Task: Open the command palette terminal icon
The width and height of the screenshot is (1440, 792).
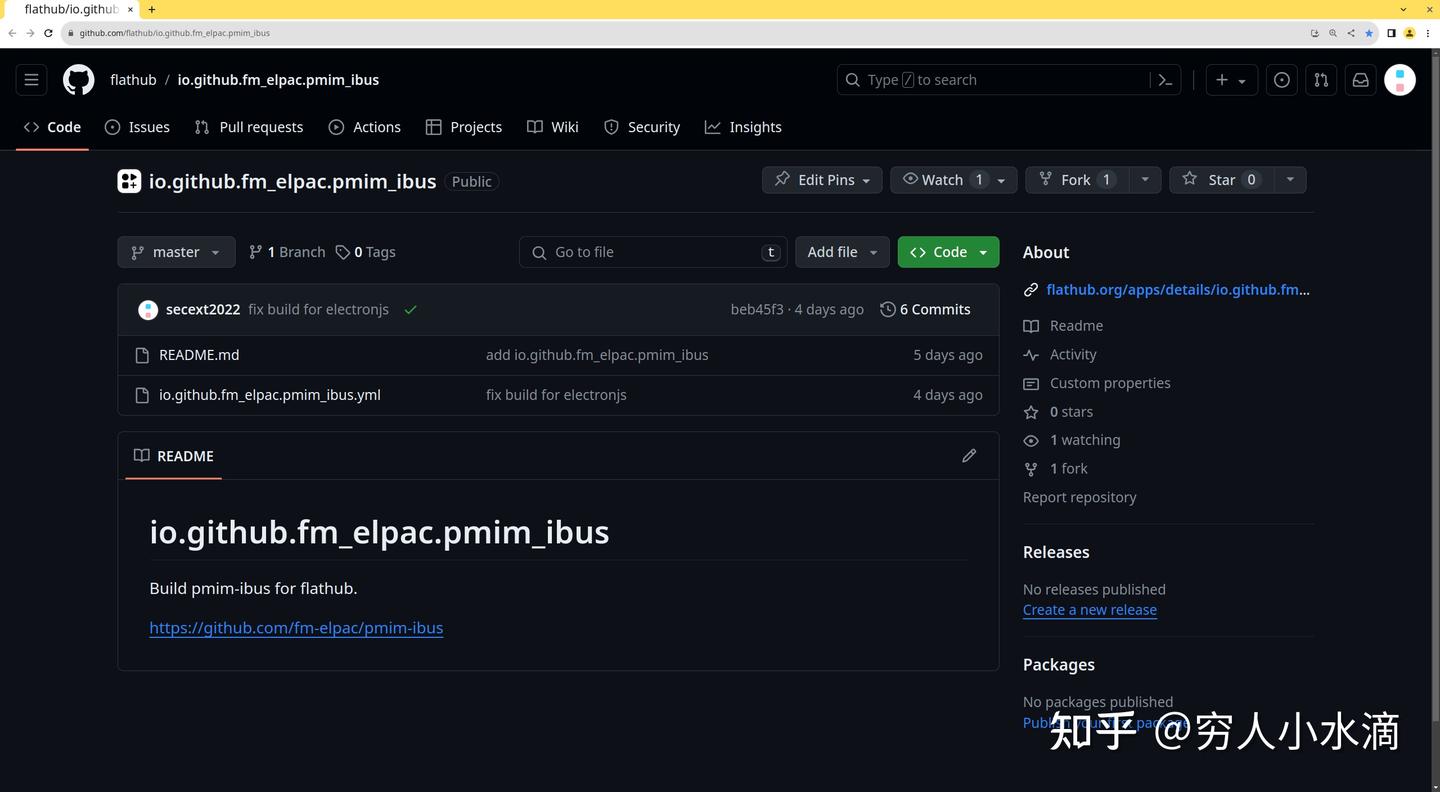Action: coord(1164,79)
